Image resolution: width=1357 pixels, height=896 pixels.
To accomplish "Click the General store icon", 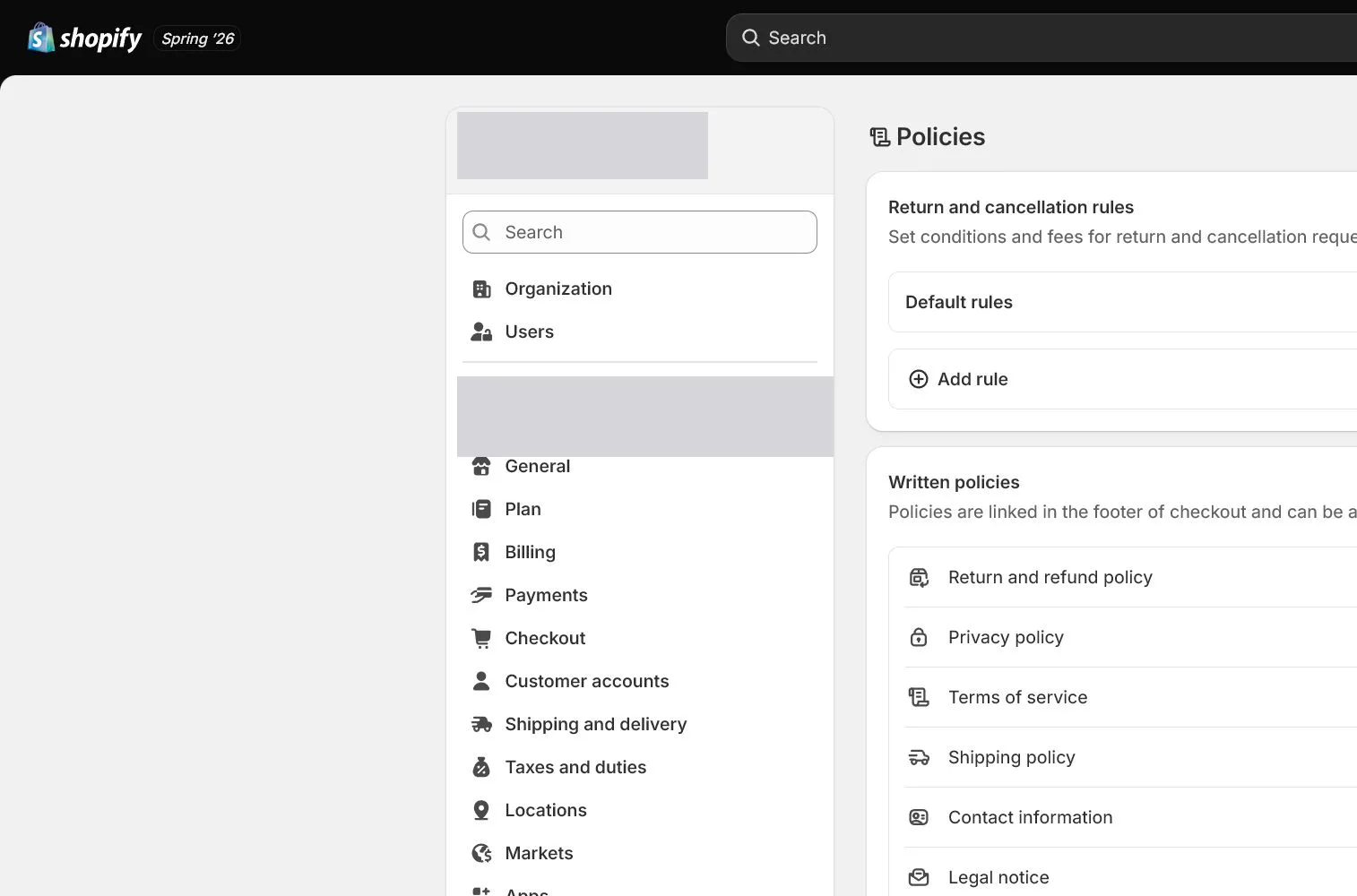I will [481, 466].
